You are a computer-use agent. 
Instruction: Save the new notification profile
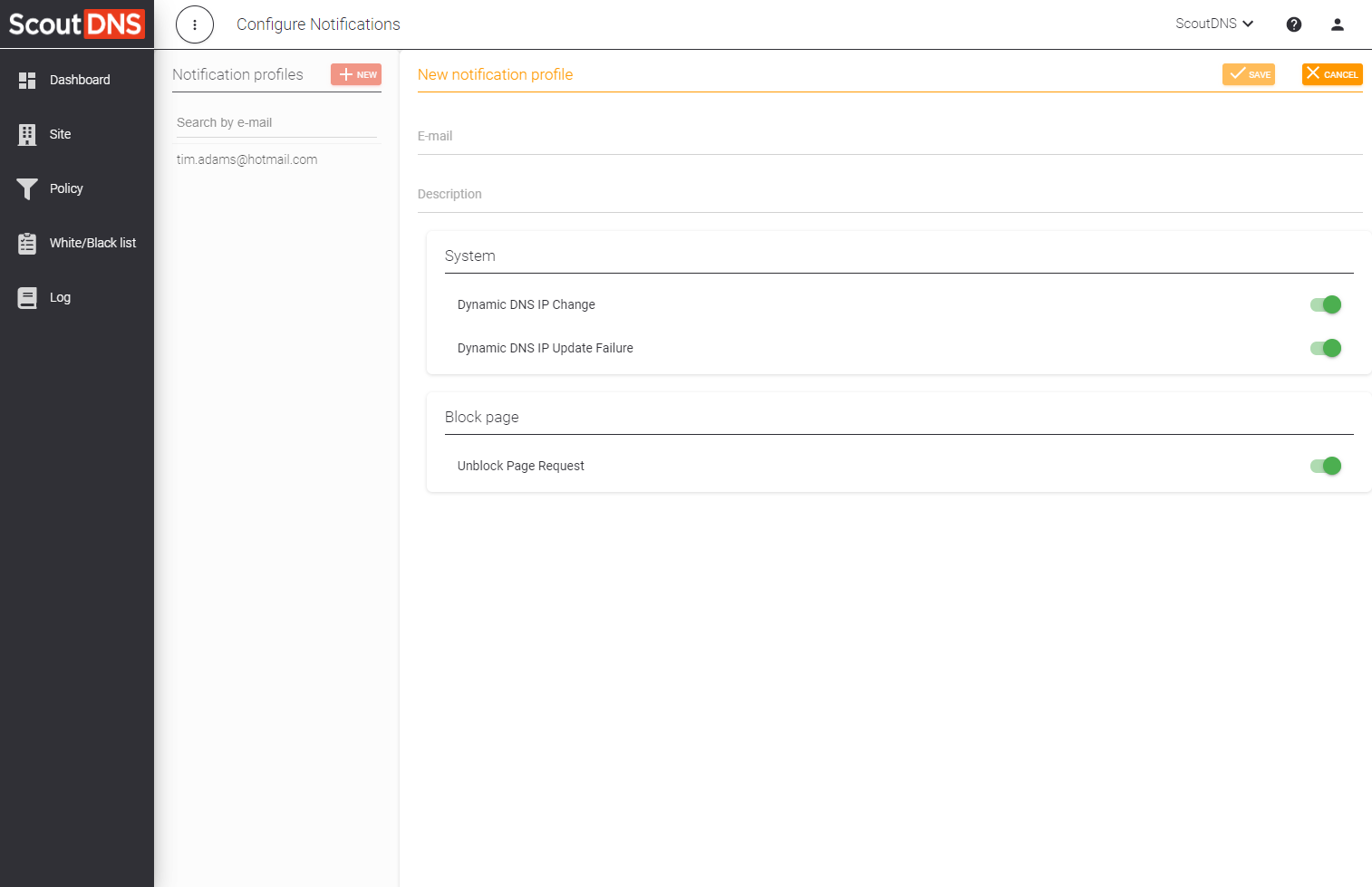[x=1249, y=74]
